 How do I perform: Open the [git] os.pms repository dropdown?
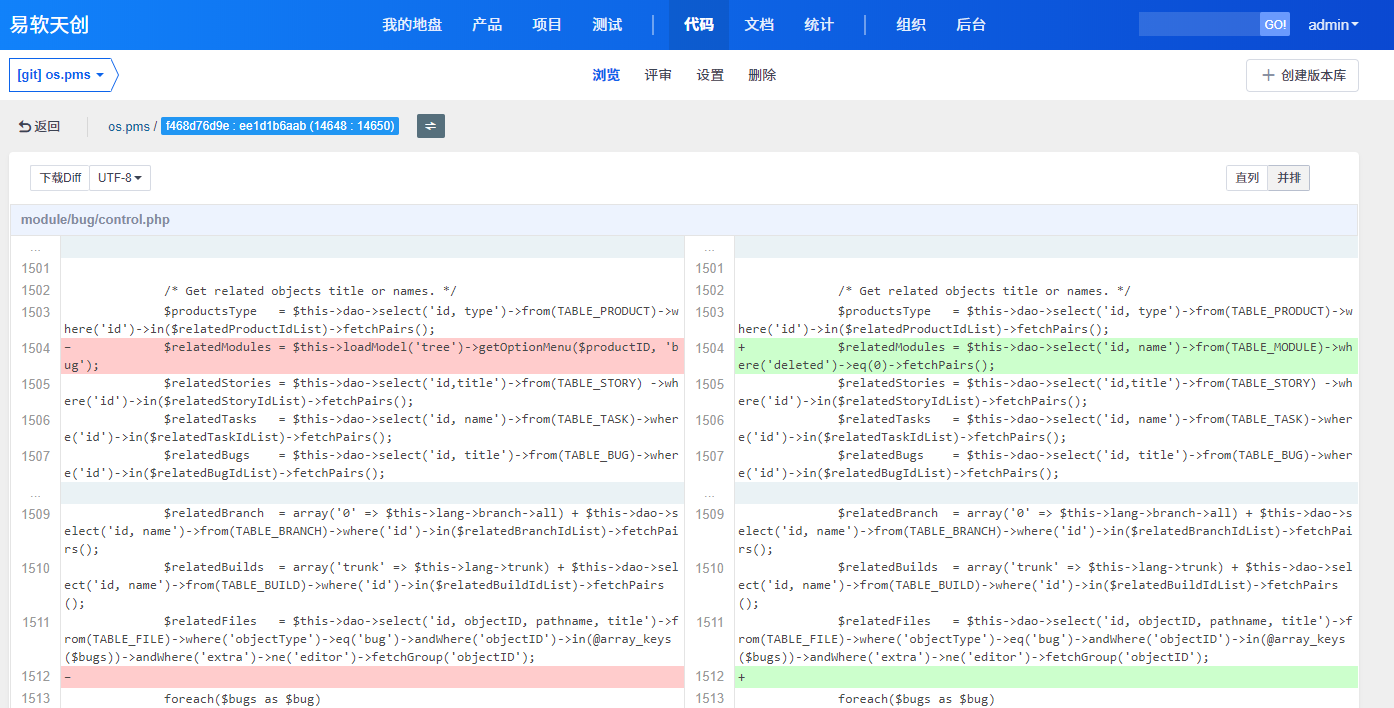click(x=61, y=75)
